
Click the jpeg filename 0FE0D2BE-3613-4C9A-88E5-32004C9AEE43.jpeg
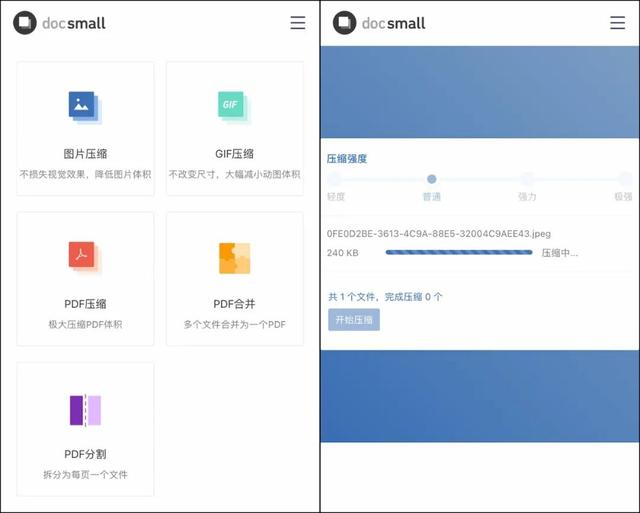(x=438, y=234)
